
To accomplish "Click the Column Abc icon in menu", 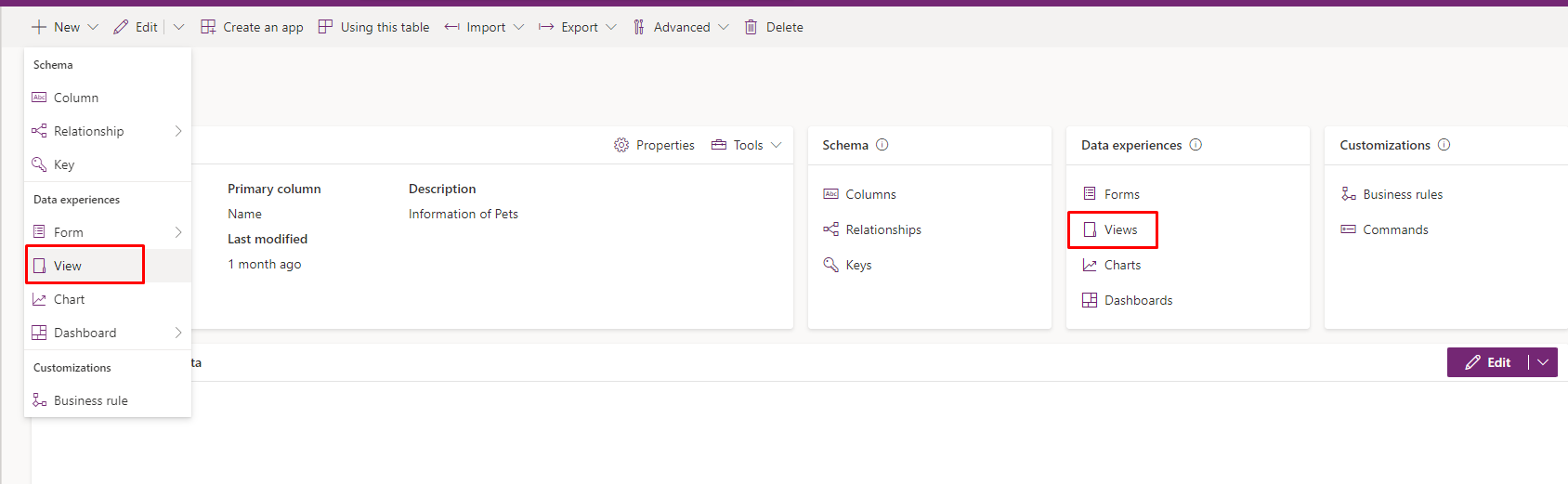I will [39, 98].
